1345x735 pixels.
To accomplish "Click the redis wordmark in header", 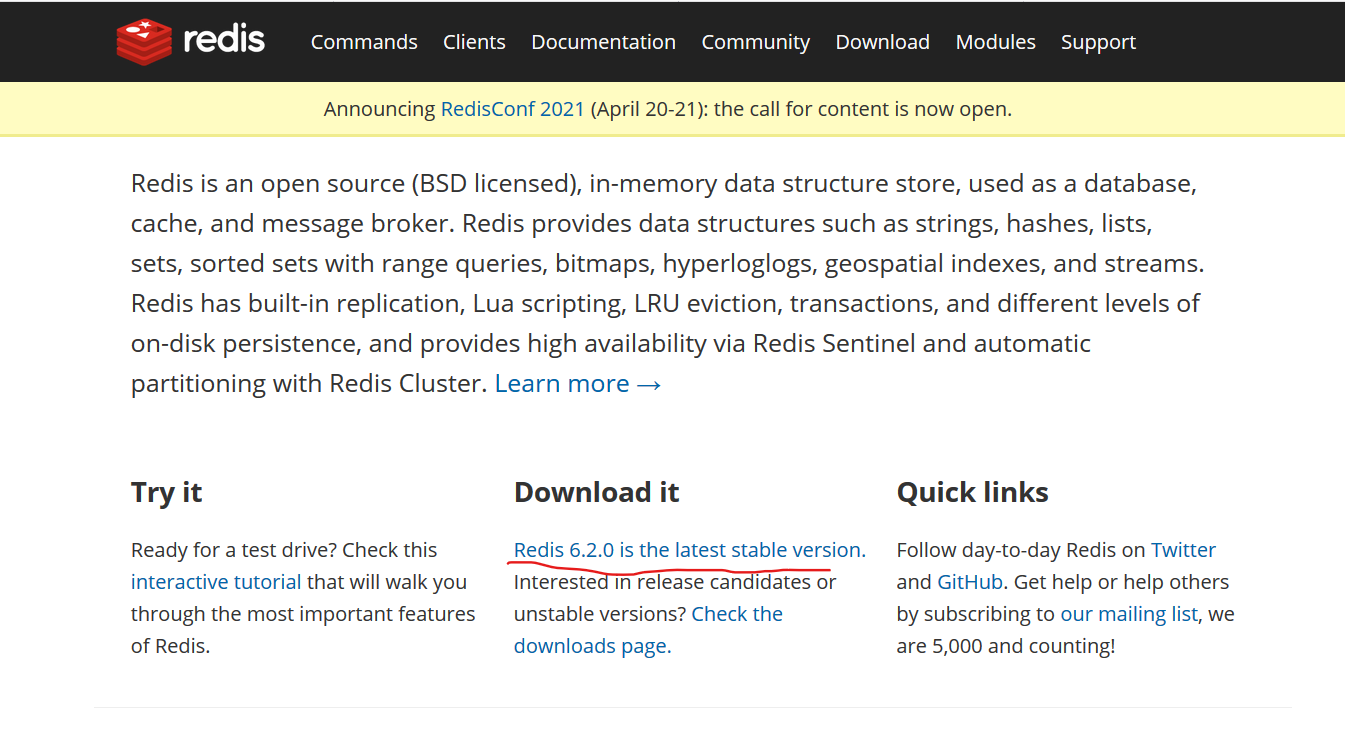I will (224, 40).
